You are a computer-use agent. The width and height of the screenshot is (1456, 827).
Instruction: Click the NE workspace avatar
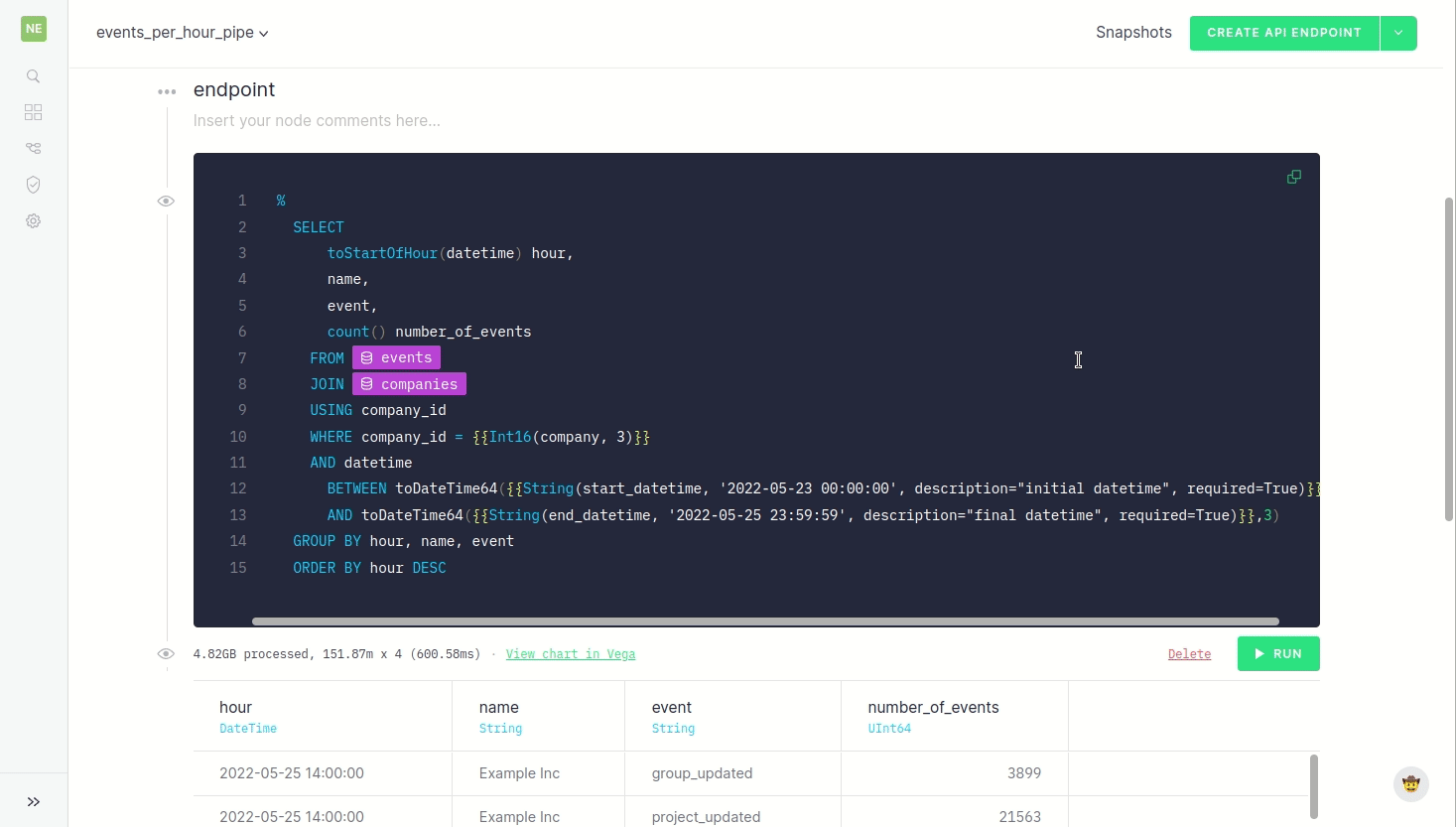34,29
